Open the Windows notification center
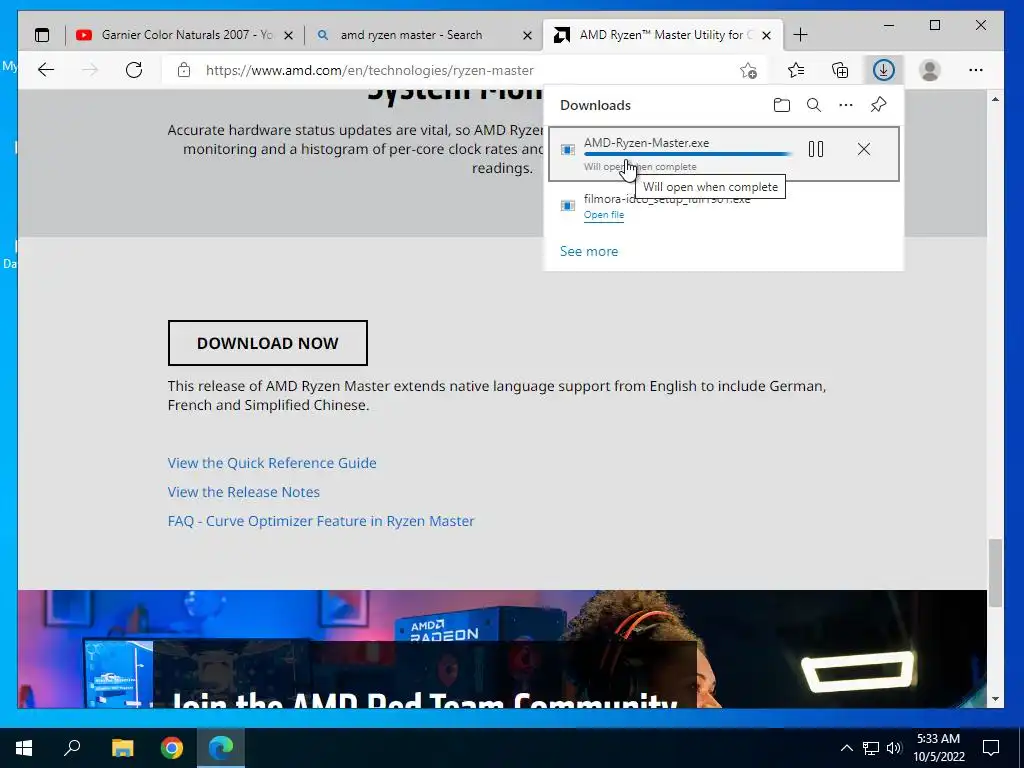 point(991,748)
